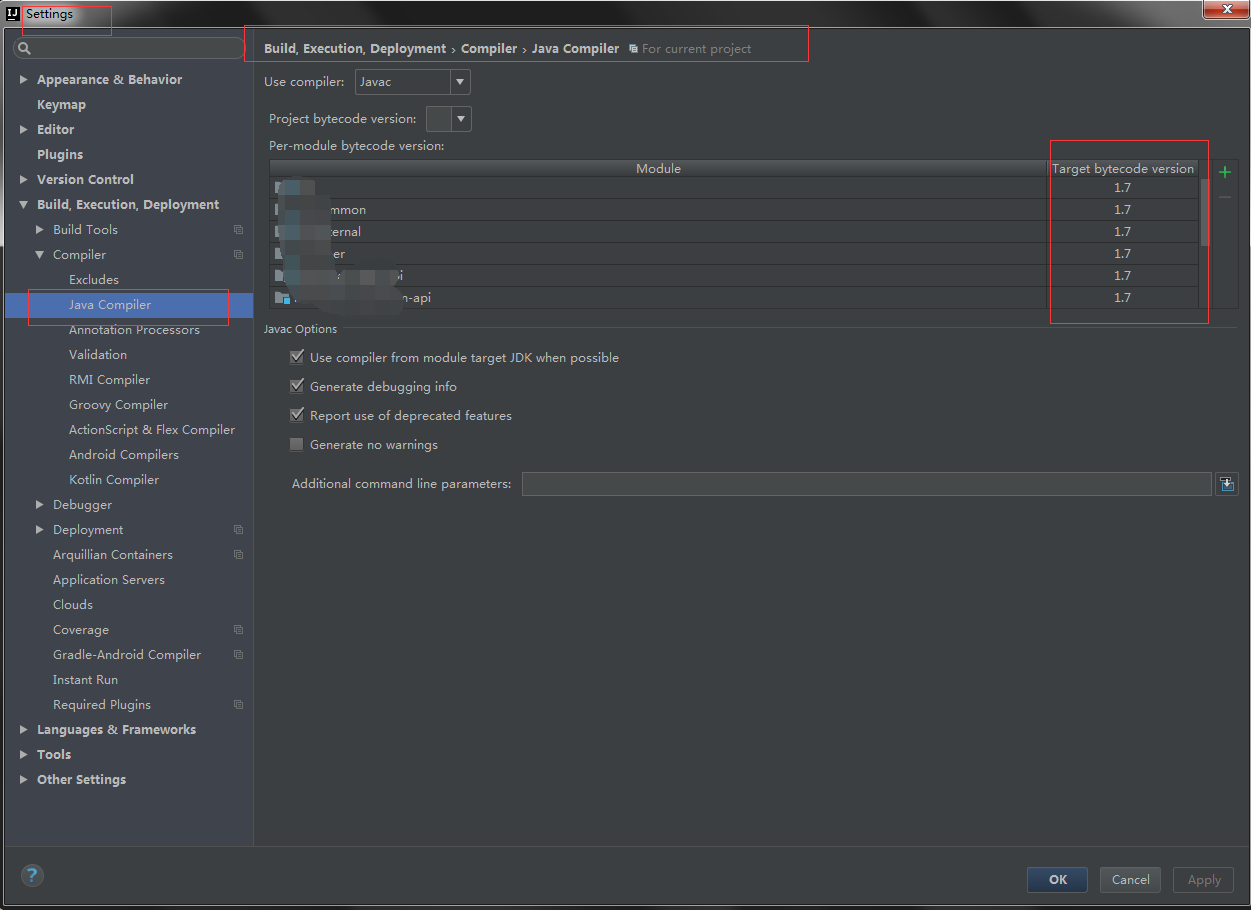The width and height of the screenshot is (1251, 910).
Task: Open the RMI Compiler settings
Action: click(109, 380)
